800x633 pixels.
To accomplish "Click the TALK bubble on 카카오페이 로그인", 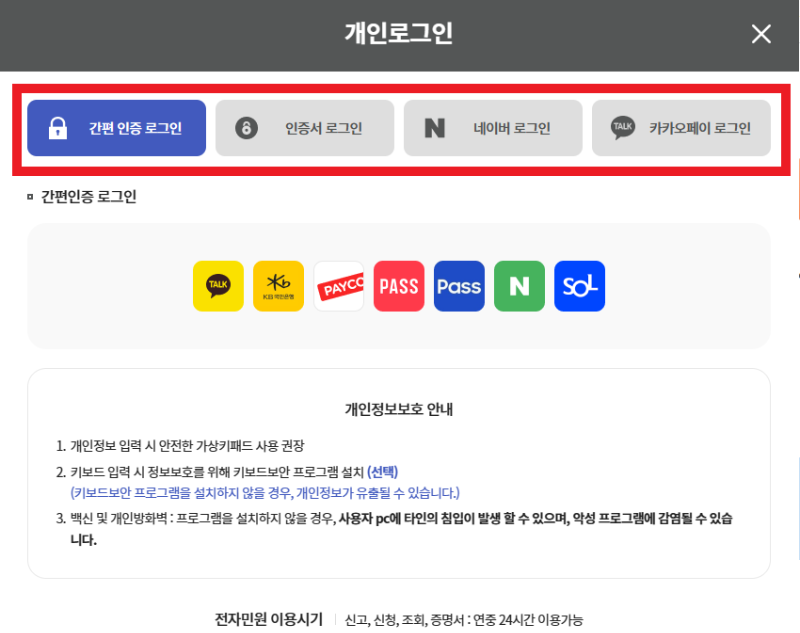I will pyautogui.click(x=623, y=127).
